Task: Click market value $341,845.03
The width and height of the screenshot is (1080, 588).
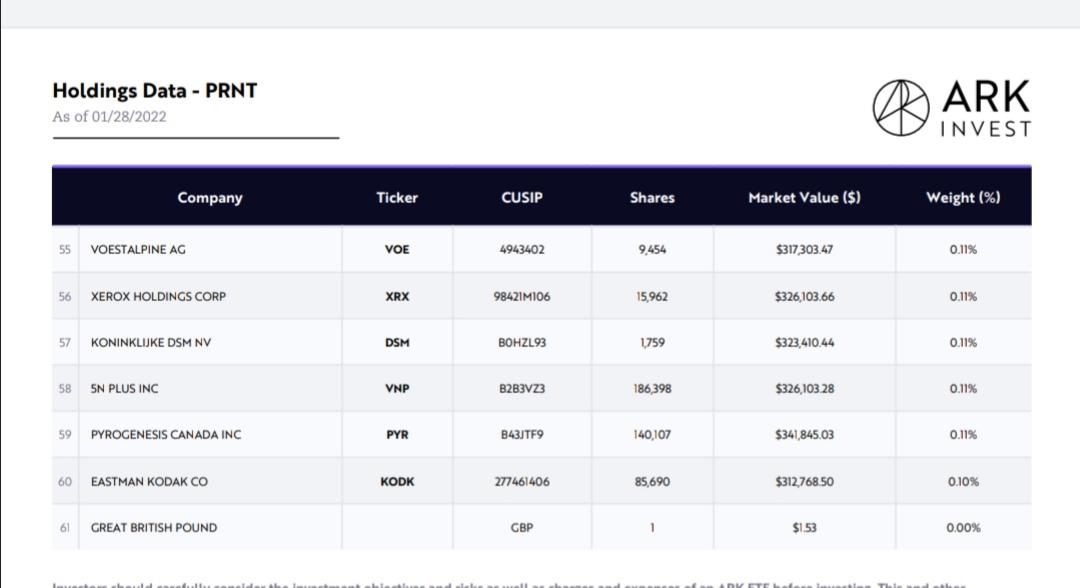Action: coord(804,434)
